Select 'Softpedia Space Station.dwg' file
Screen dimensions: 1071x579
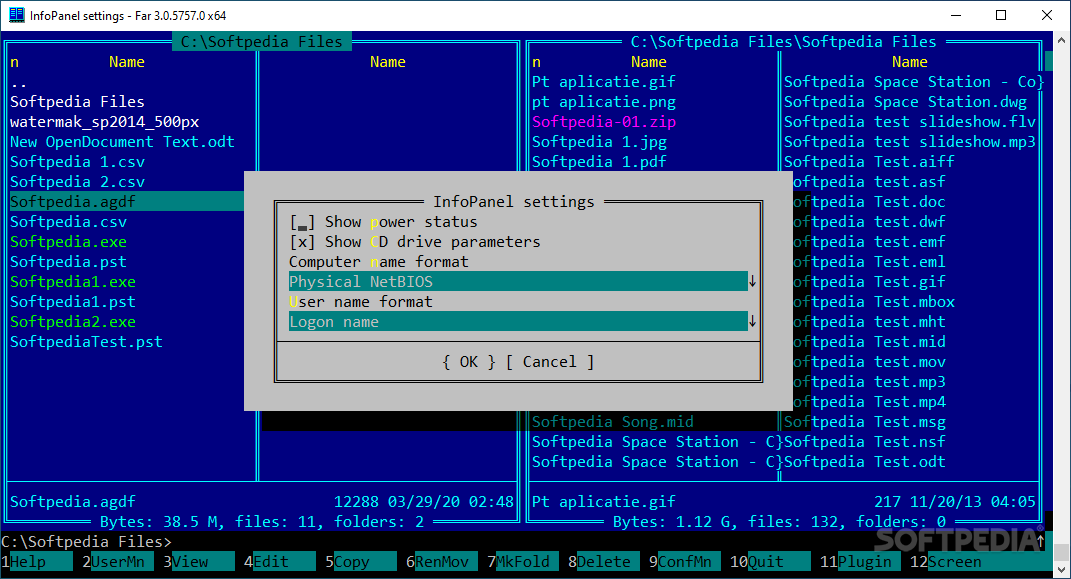coord(905,102)
